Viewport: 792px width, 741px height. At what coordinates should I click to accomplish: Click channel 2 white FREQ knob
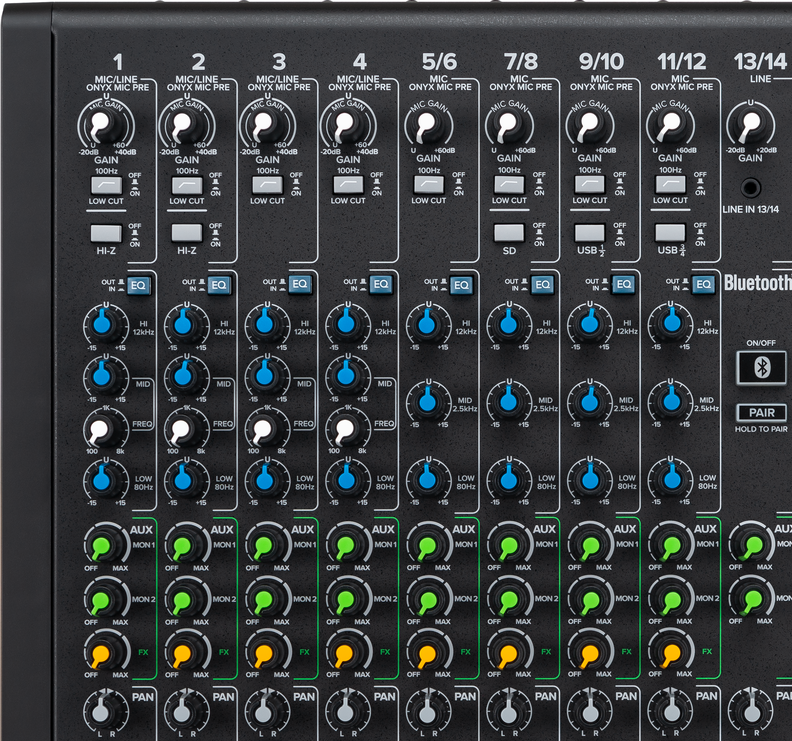[x=180, y=430]
